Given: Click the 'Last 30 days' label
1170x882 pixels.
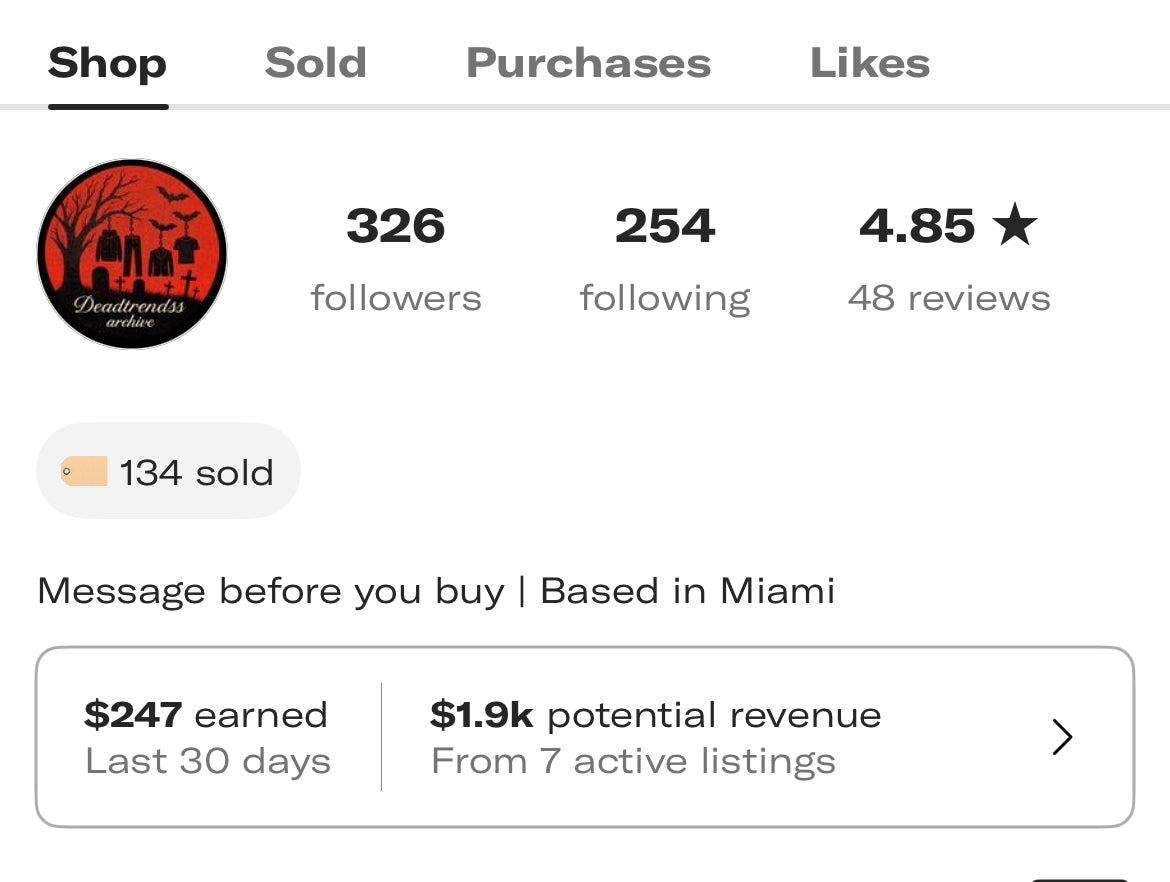Looking at the screenshot, I should click(x=208, y=762).
